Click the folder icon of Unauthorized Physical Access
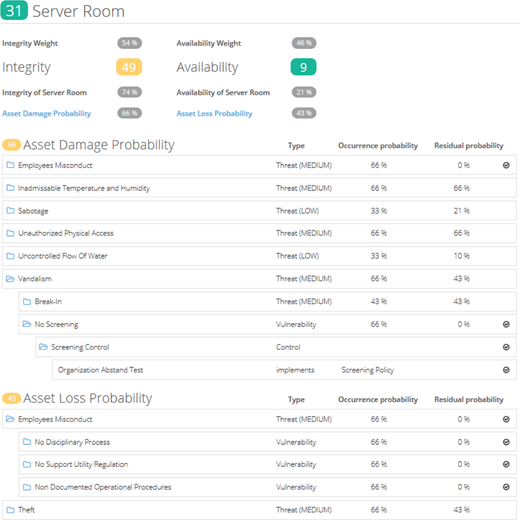Image resolution: width=520 pixels, height=520 pixels. [x=10, y=233]
